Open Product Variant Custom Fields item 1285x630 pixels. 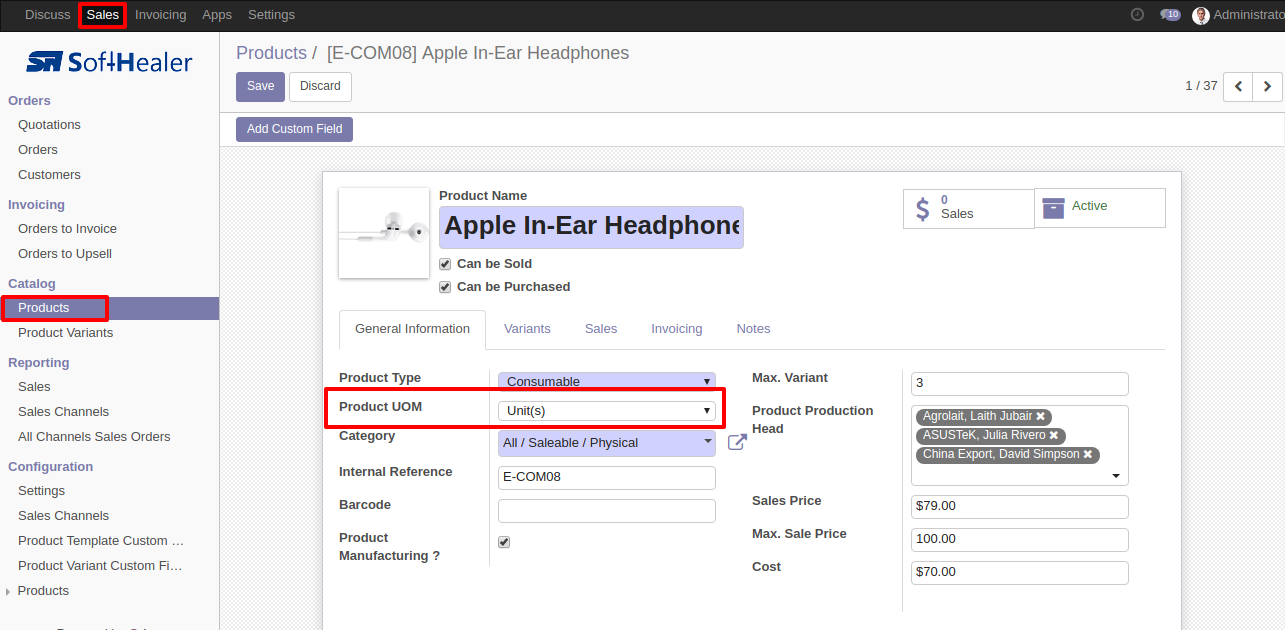[101, 566]
